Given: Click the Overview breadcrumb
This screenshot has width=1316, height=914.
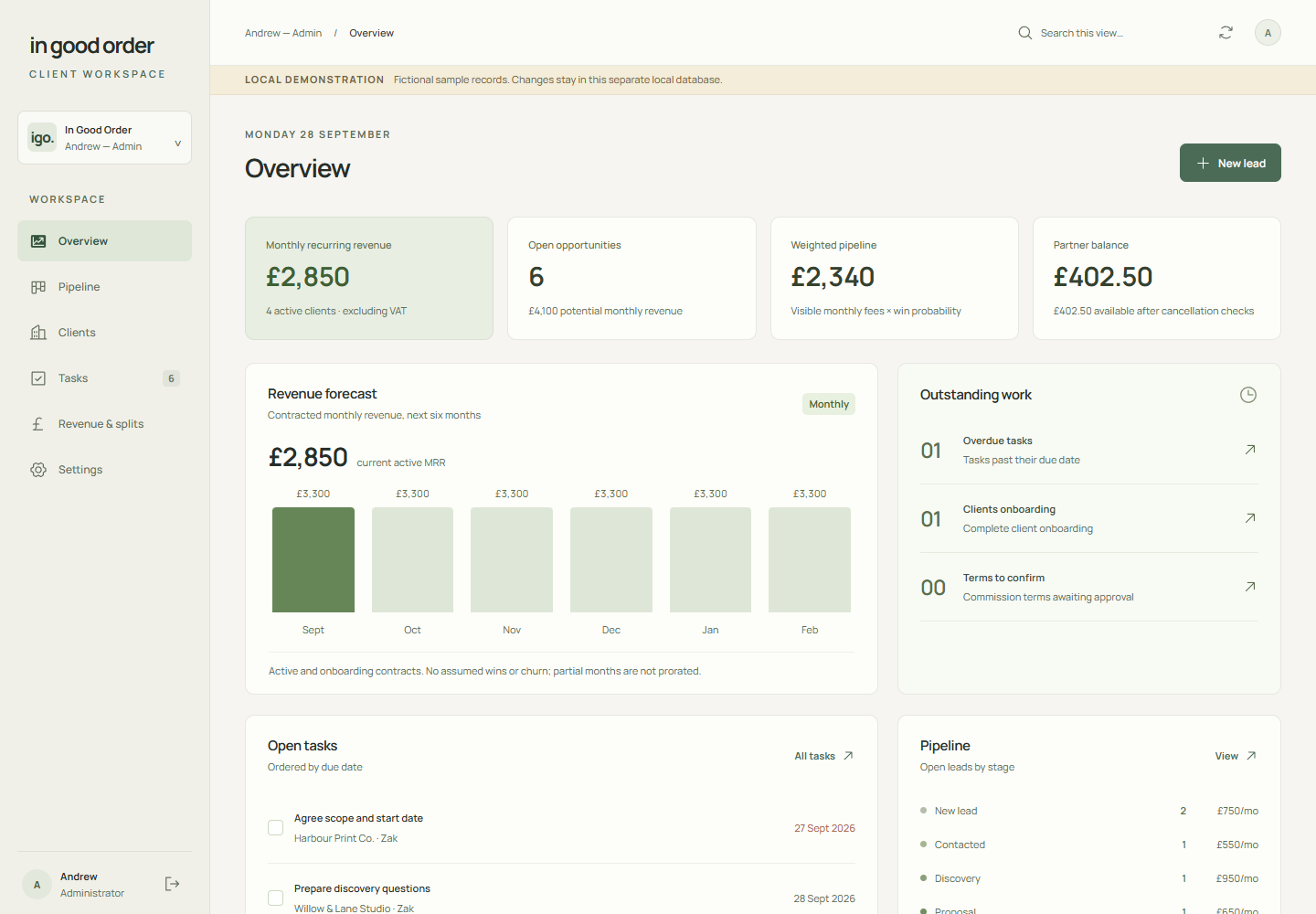Looking at the screenshot, I should 371,33.
